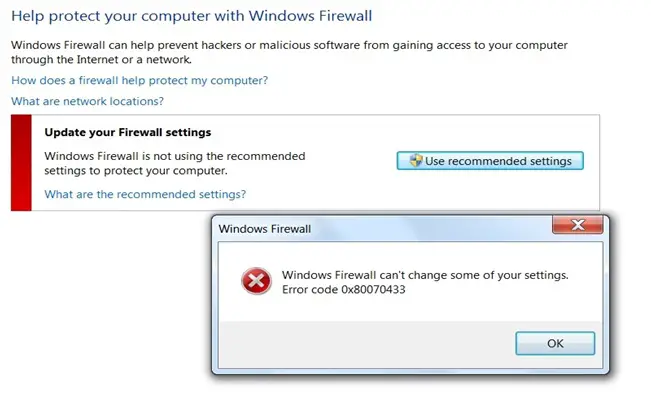The height and width of the screenshot is (402, 651).
Task: Click the "Error code 0x80070433" text
Action: (343, 290)
